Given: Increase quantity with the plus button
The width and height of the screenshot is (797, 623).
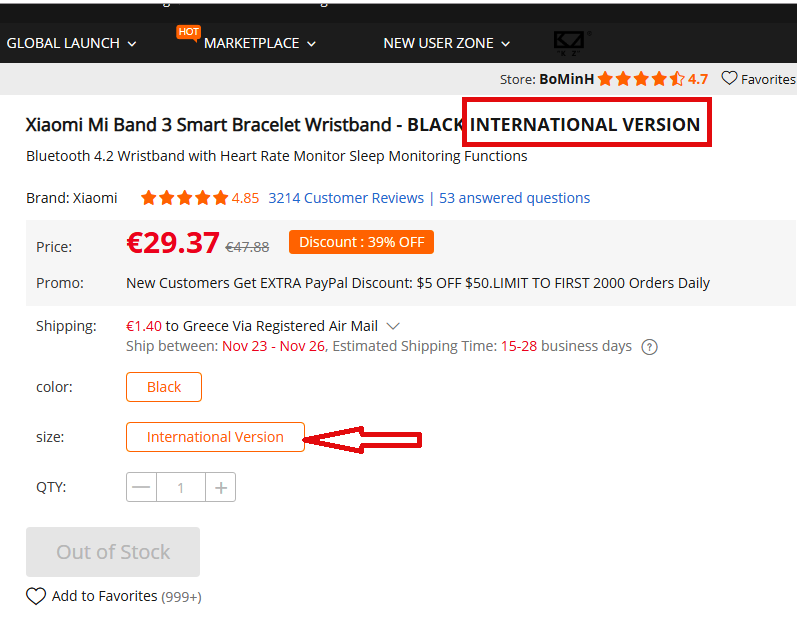Looking at the screenshot, I should [220, 488].
